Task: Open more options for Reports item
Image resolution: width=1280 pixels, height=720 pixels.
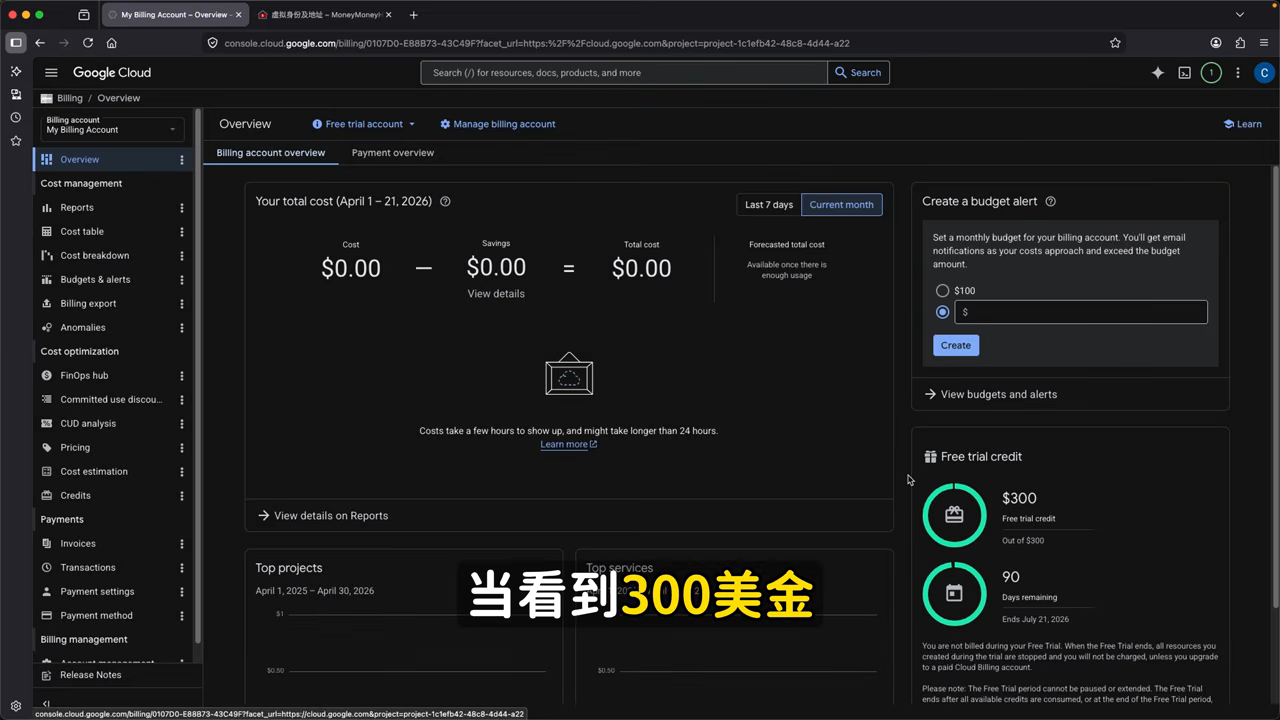Action: (x=182, y=208)
